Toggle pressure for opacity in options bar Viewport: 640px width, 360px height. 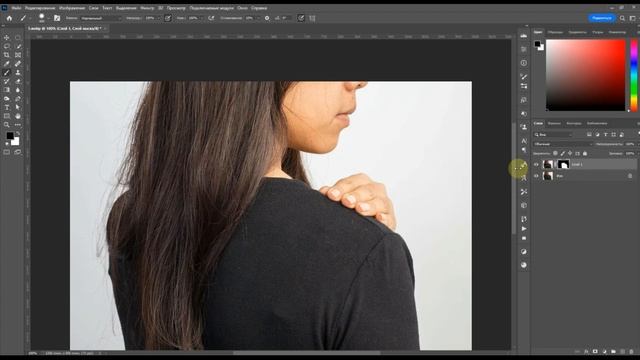(168, 18)
